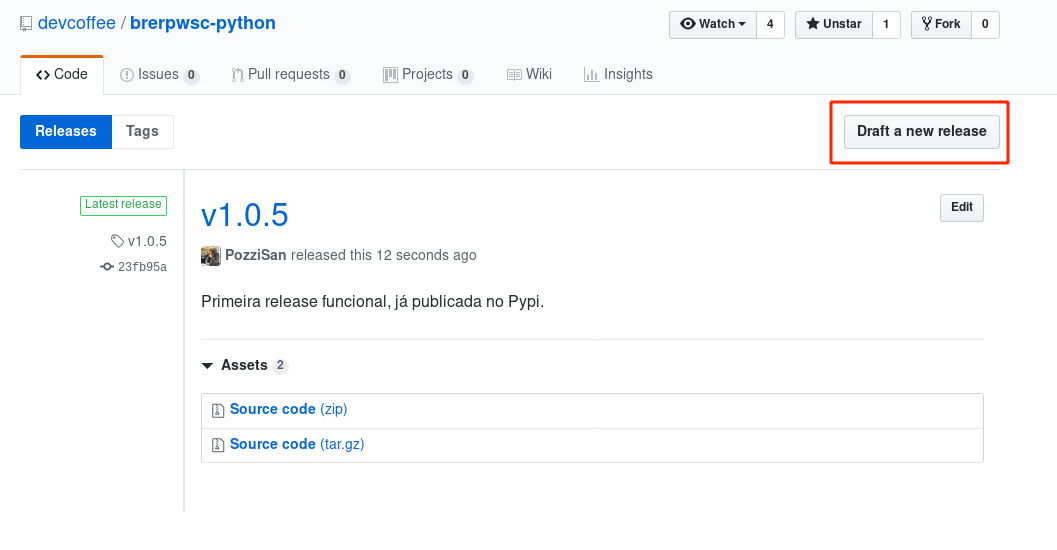Click the Unstar button
The width and height of the screenshot is (1057, 550).
click(x=834, y=24)
